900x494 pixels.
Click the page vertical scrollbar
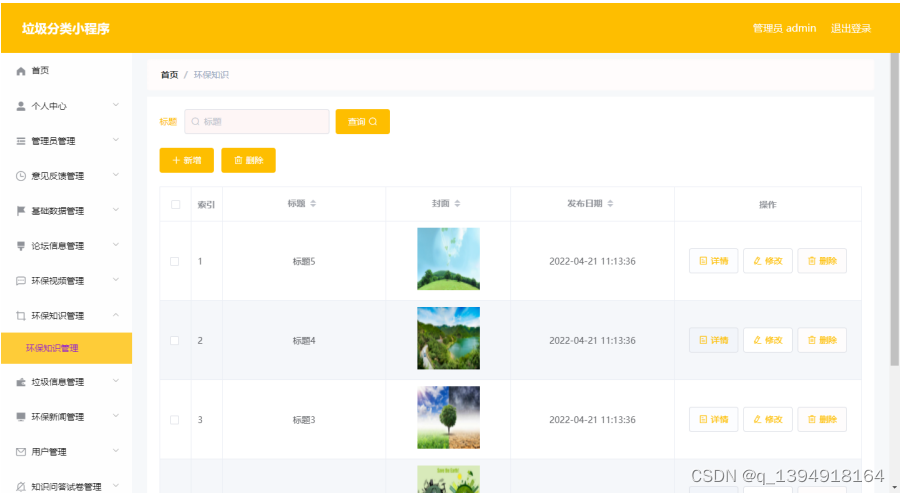(x=894, y=209)
